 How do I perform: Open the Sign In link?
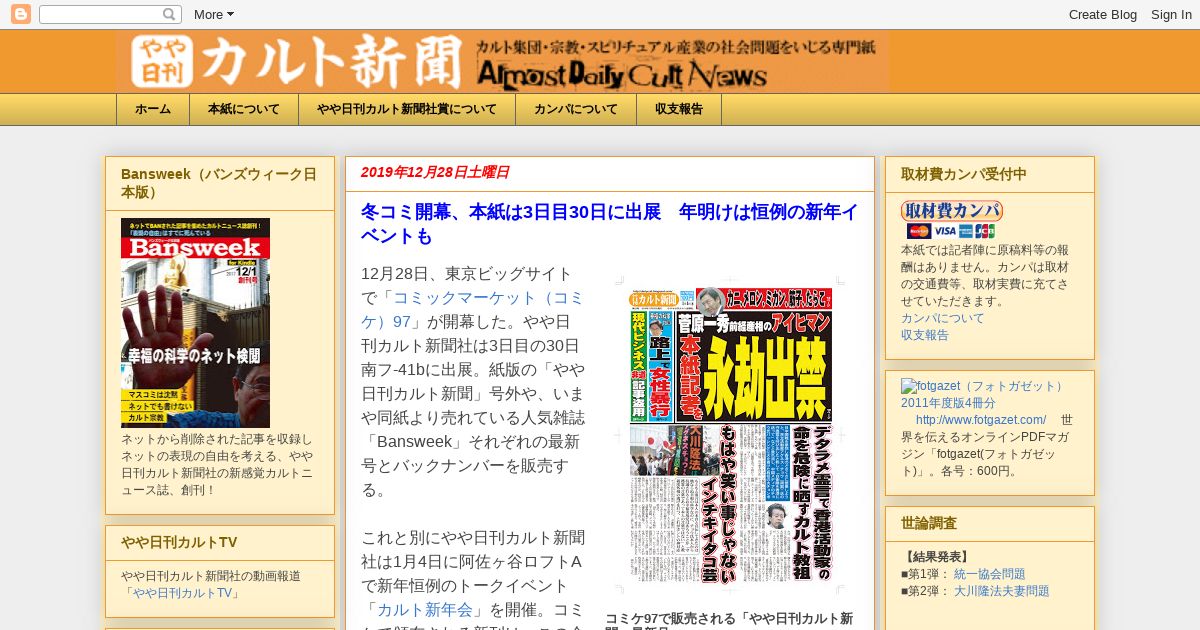coord(1171,14)
